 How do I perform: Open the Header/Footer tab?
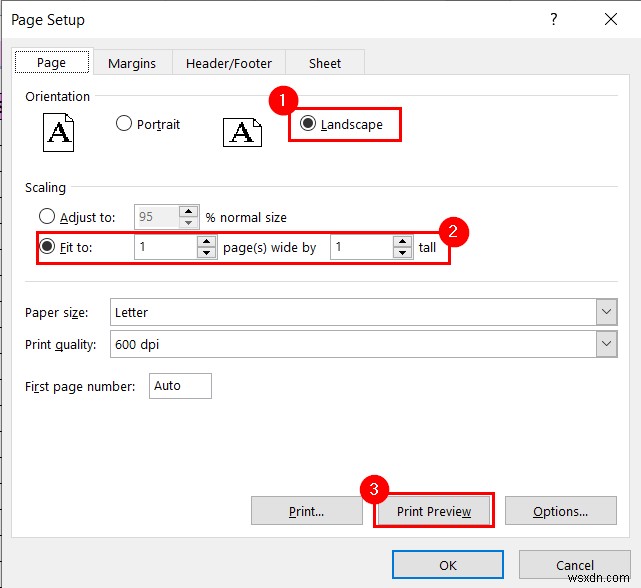point(229,63)
